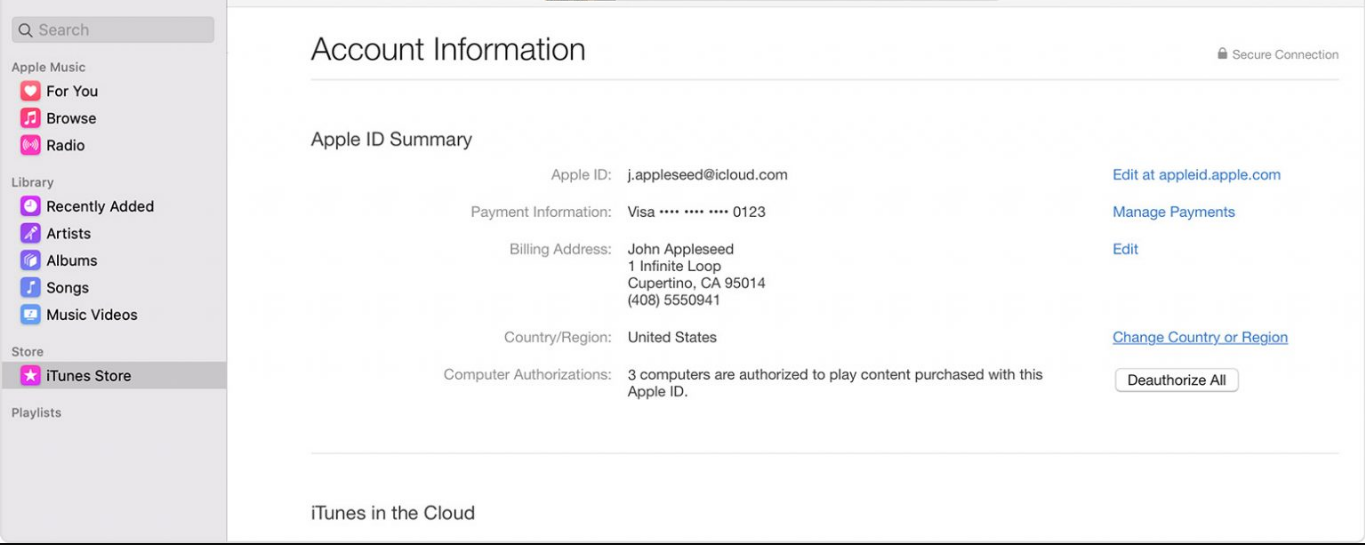Click the Recently Added clock icon

click(31, 206)
